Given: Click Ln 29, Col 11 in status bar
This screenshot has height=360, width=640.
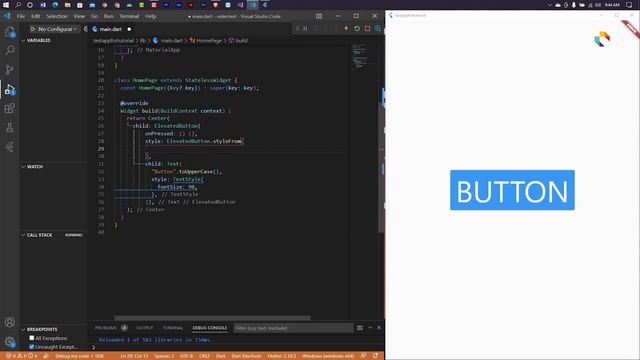Looking at the screenshot, I should click(134, 356).
